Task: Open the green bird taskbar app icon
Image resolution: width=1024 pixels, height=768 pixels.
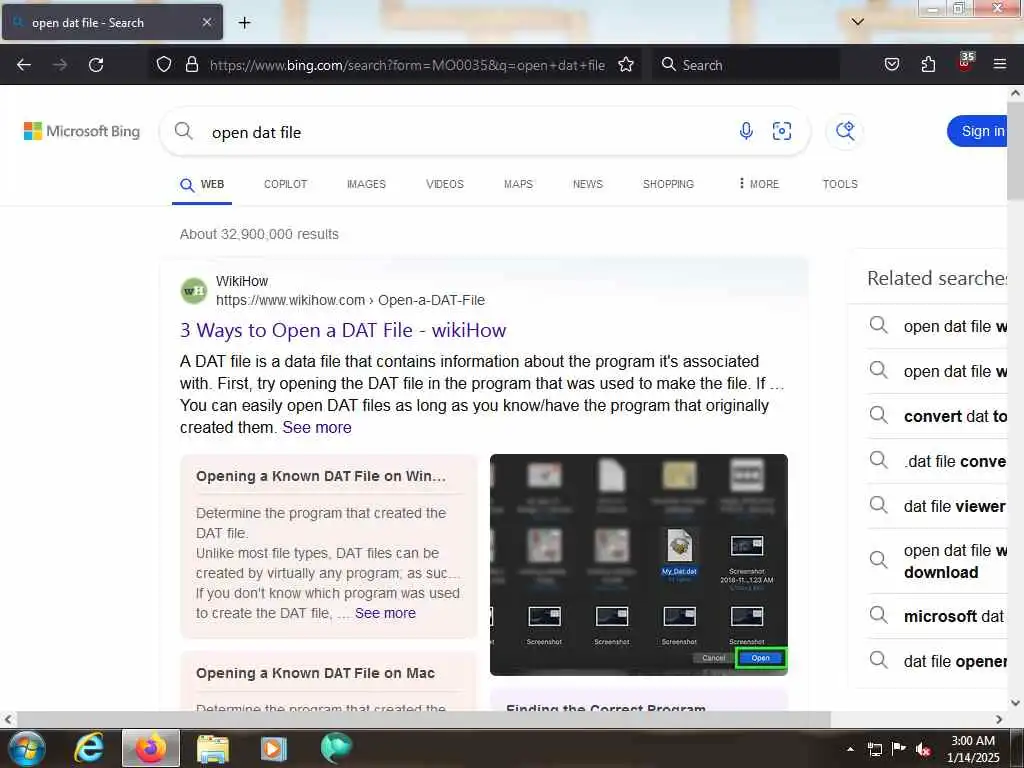Action: (x=336, y=748)
